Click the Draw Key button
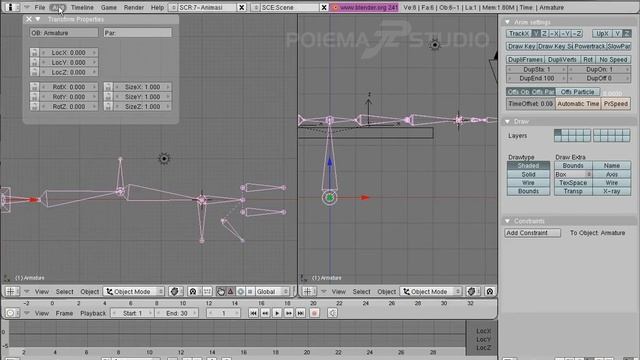The height and width of the screenshot is (360, 640). [x=521, y=47]
